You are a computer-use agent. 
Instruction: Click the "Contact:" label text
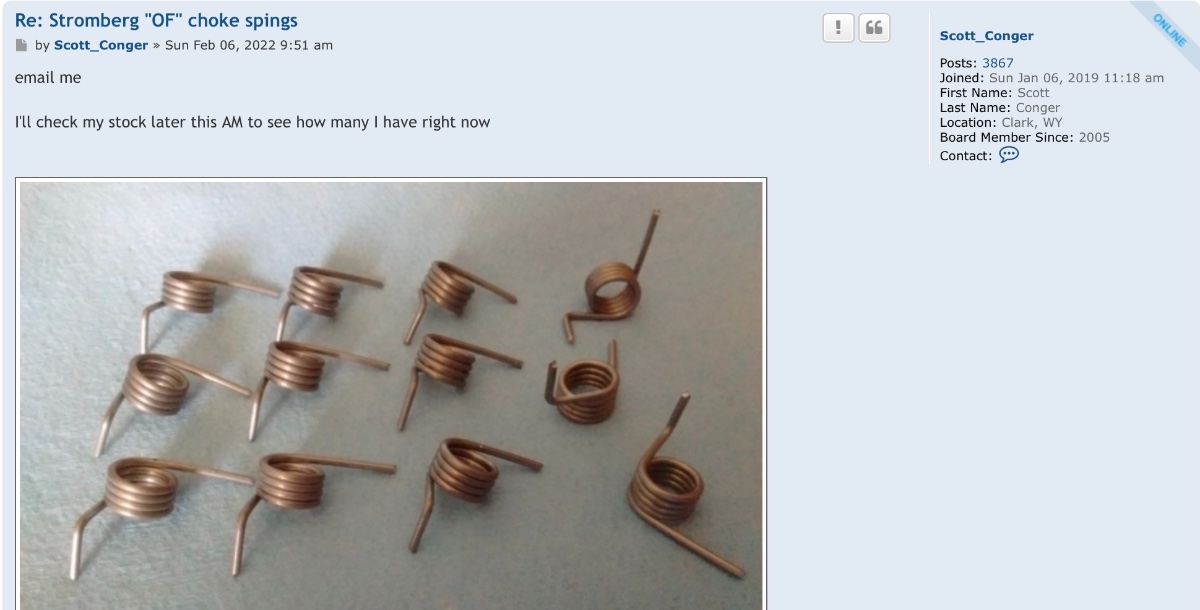(966, 156)
